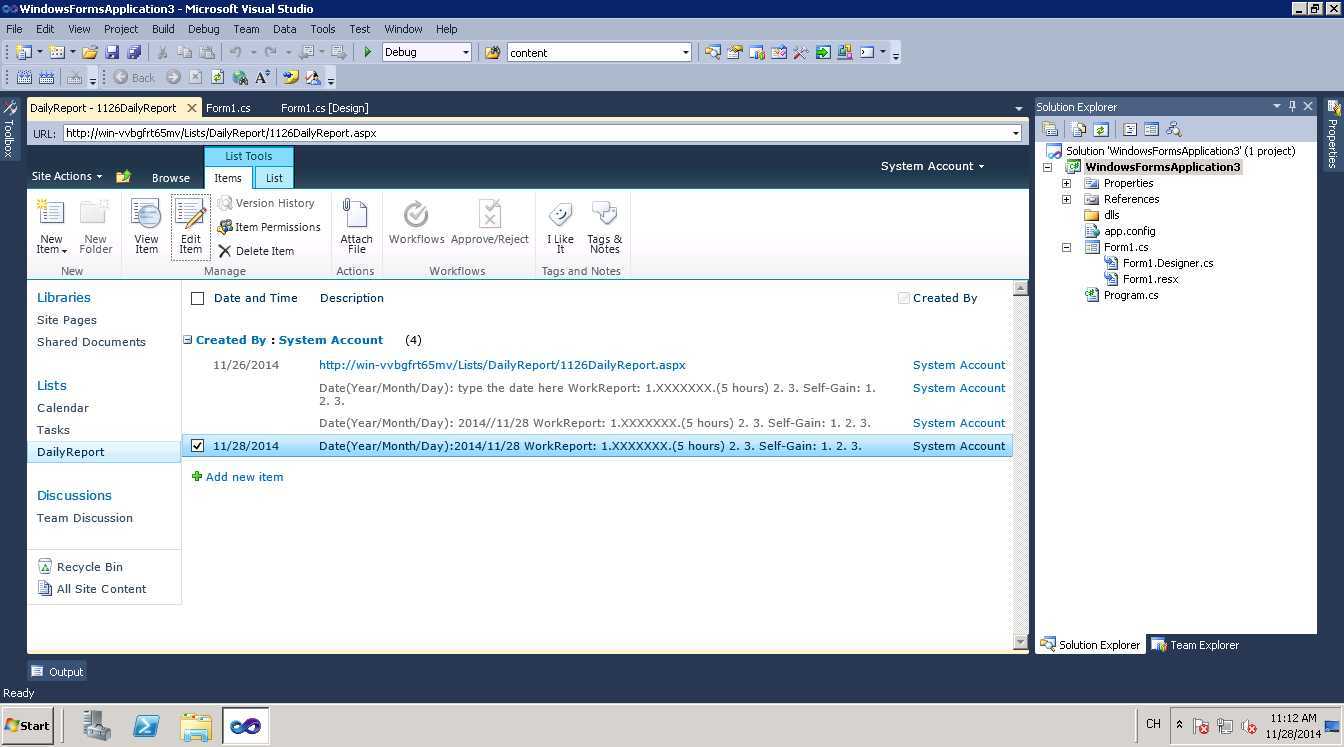The image size is (1344, 747).
Task: Switch to the Form1.cs [Design] tab
Action: [324, 108]
